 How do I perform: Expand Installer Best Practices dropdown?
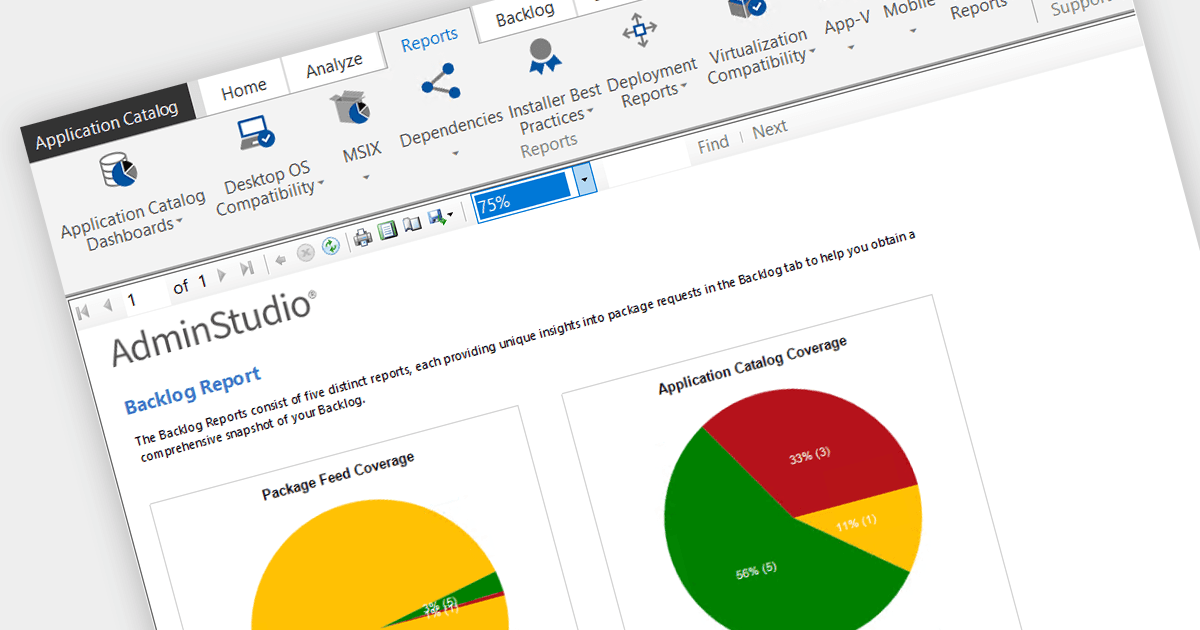[x=592, y=112]
